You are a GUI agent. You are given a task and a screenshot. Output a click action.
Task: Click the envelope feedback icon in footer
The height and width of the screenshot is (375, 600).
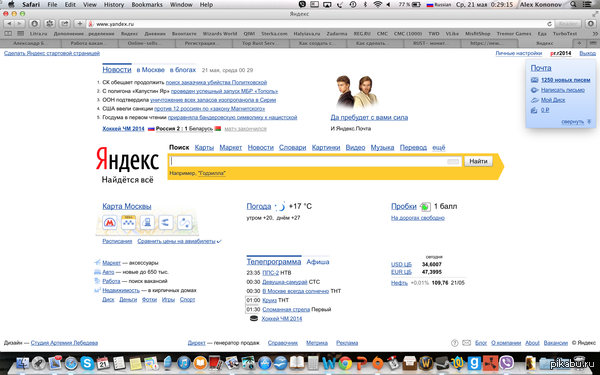click(466, 343)
